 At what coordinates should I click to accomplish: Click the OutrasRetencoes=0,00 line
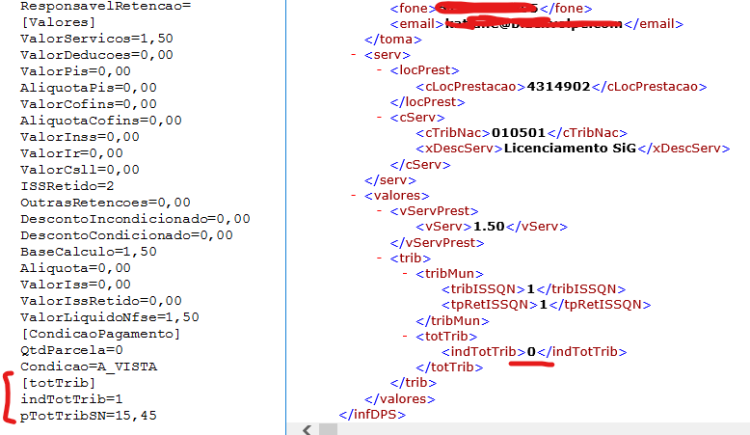coord(105,202)
